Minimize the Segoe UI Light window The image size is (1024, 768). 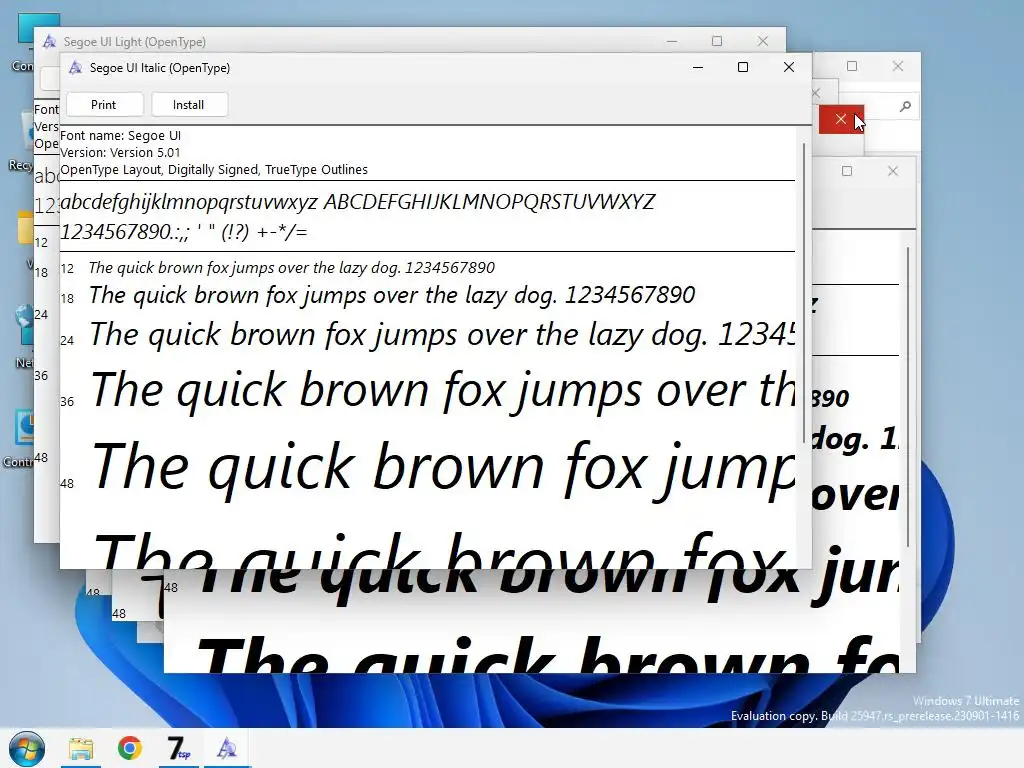click(671, 41)
